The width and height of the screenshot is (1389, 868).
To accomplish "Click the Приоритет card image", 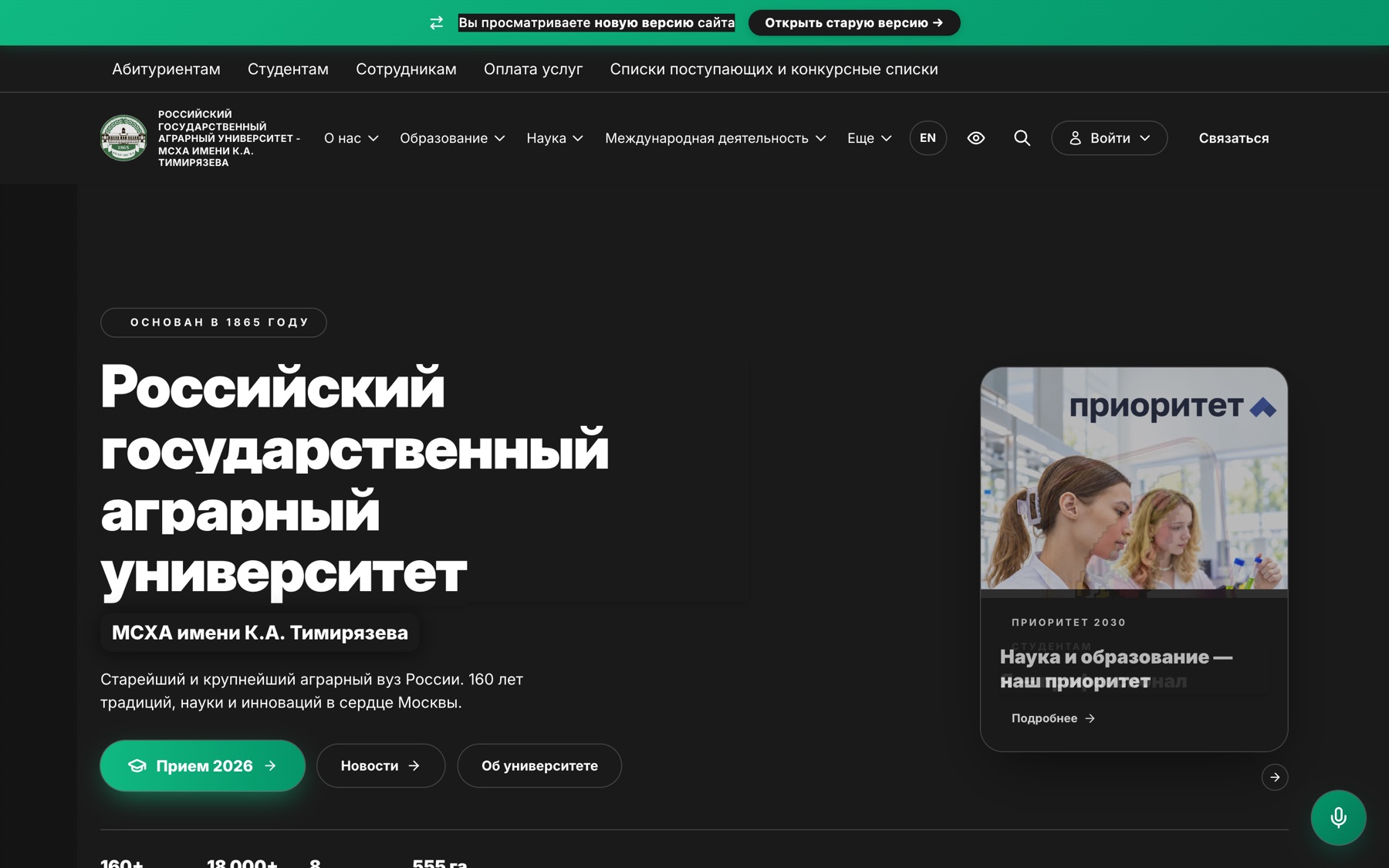I will tap(1134, 478).
